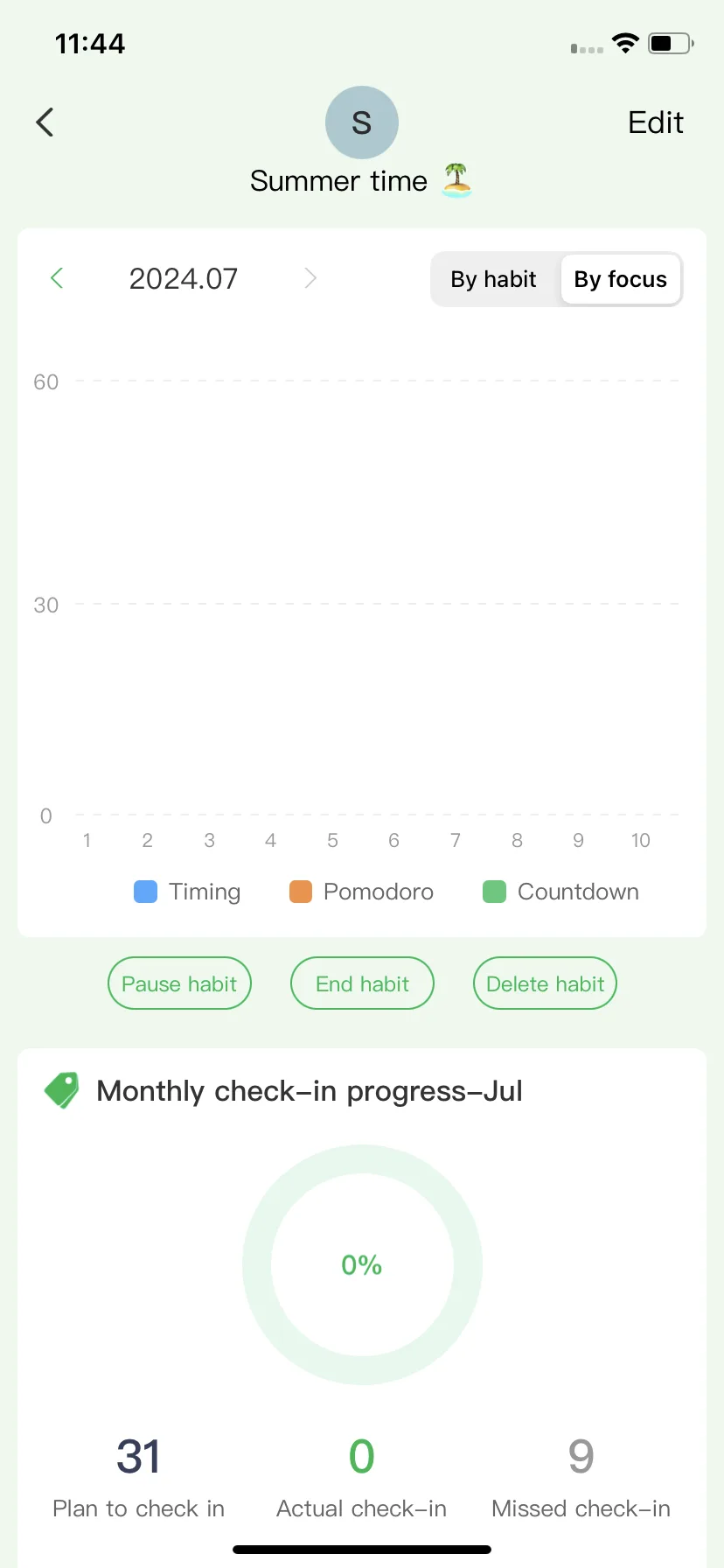This screenshot has height=1568, width=724.
Task: Tap the S habit avatar circle
Action: pyautogui.click(x=362, y=122)
